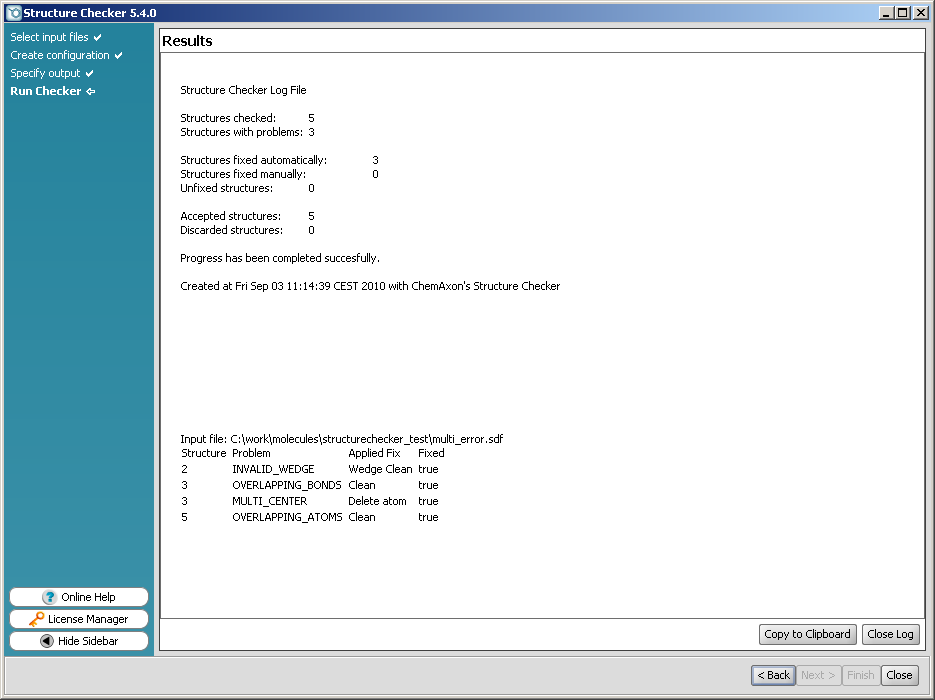Click 'Clean' fix in OVERLAPPING_BONDS row
This screenshot has width=935, height=700.
[362, 485]
